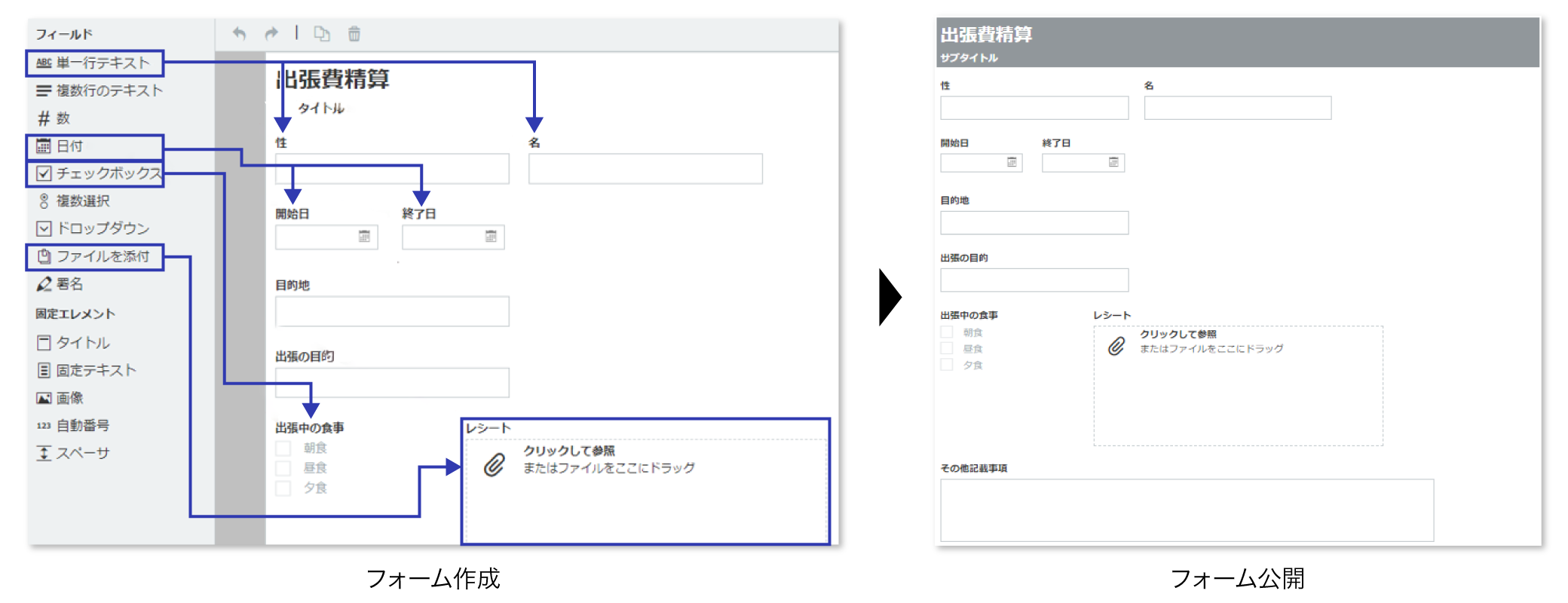Select the タイトル subtitle text in the editor
The image size is (1568, 603).
[x=321, y=109]
